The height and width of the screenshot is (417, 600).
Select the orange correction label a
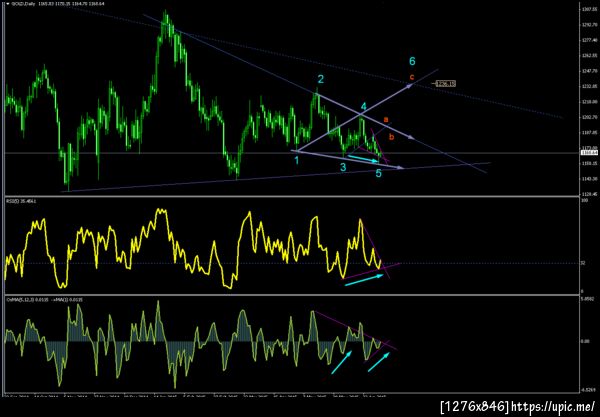click(x=386, y=120)
